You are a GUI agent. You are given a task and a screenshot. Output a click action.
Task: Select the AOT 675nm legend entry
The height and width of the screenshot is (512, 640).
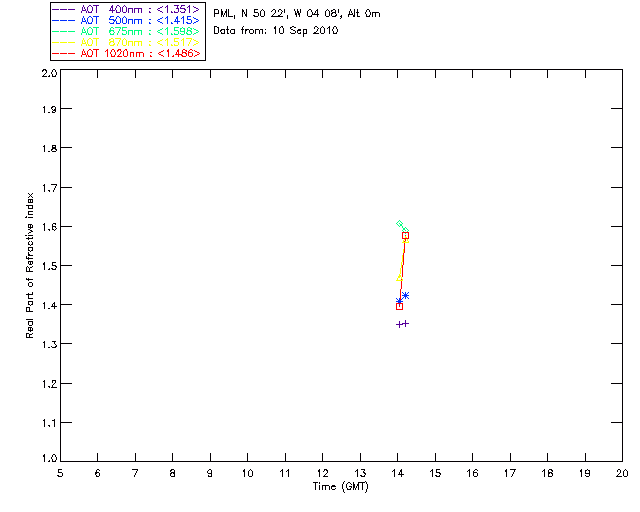[126, 31]
